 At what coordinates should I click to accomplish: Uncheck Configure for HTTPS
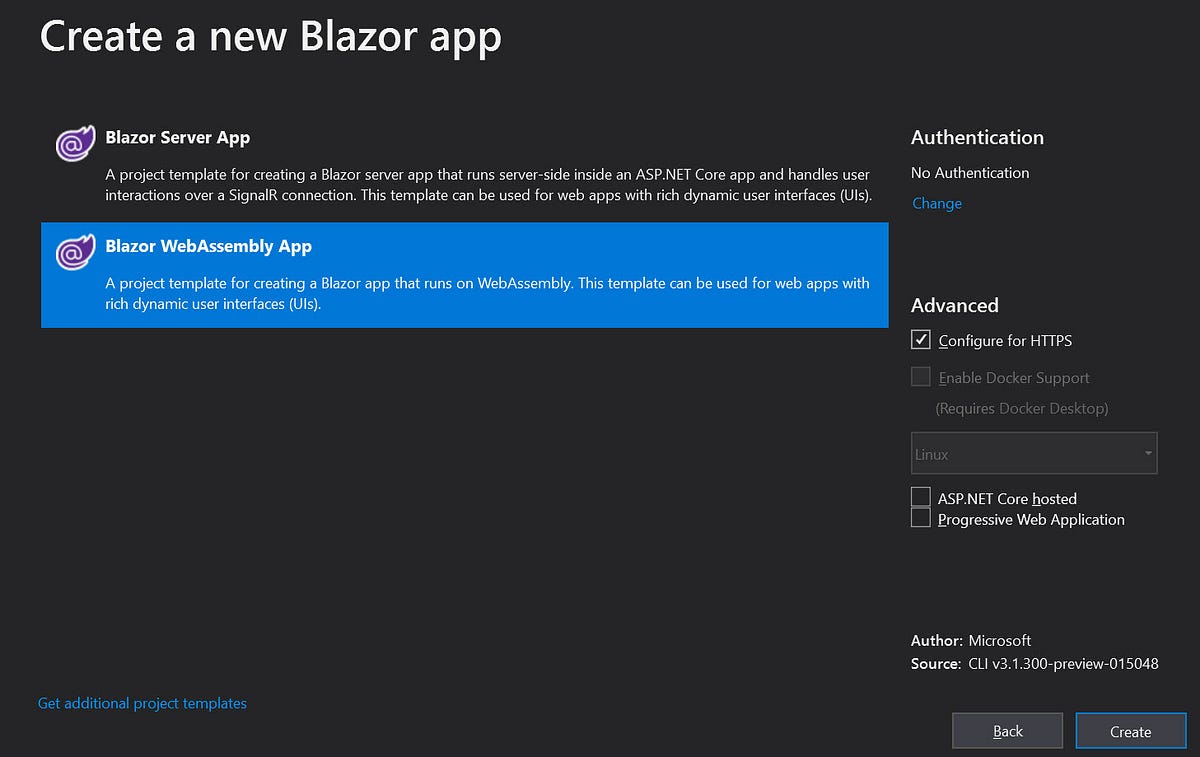(920, 340)
